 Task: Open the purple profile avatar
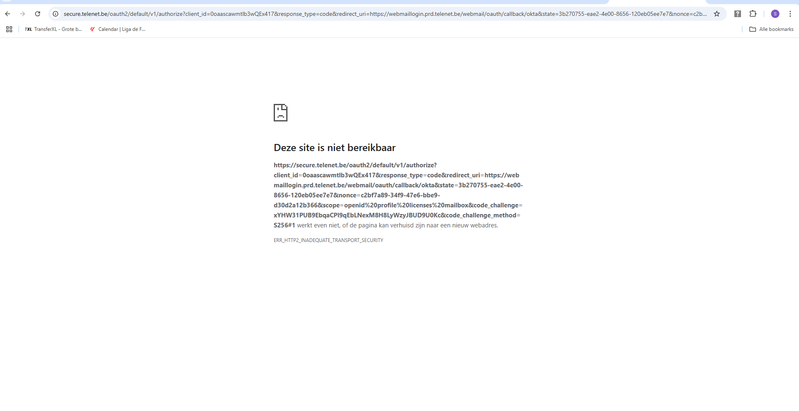pos(775,14)
